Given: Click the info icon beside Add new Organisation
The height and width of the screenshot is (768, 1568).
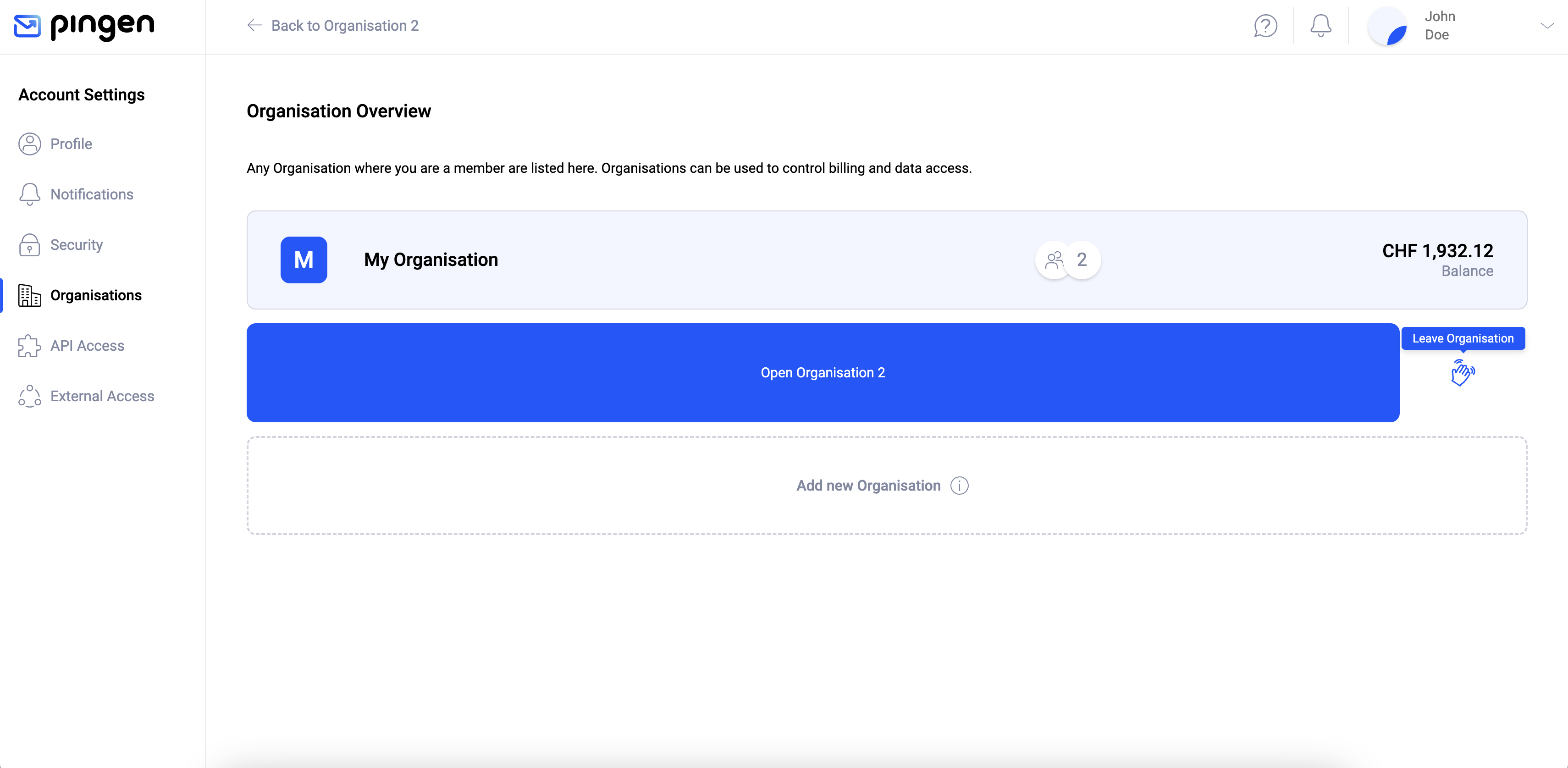Looking at the screenshot, I should 959,486.
